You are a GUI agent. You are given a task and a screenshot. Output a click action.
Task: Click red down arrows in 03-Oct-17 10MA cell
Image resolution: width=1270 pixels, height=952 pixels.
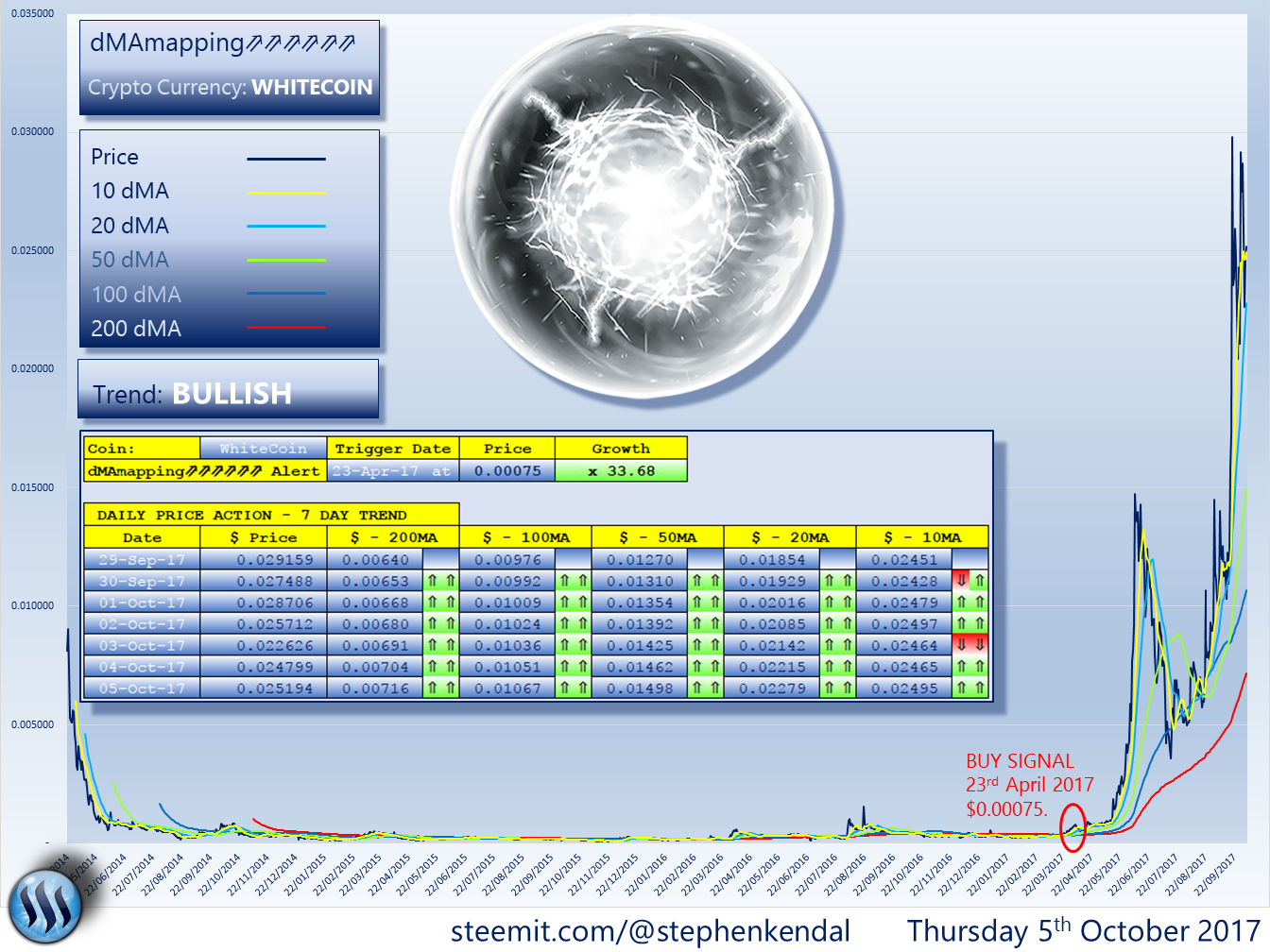970,646
